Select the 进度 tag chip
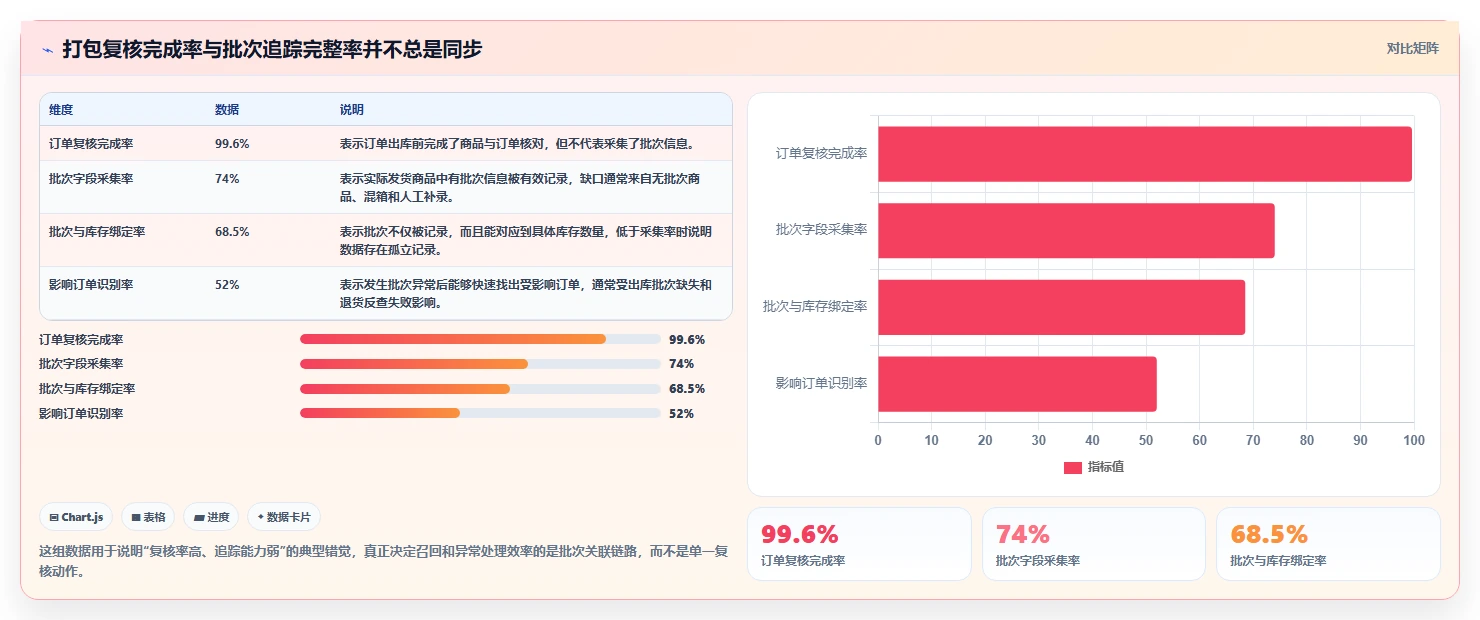Screen dimensions: 1480x620 211,517
